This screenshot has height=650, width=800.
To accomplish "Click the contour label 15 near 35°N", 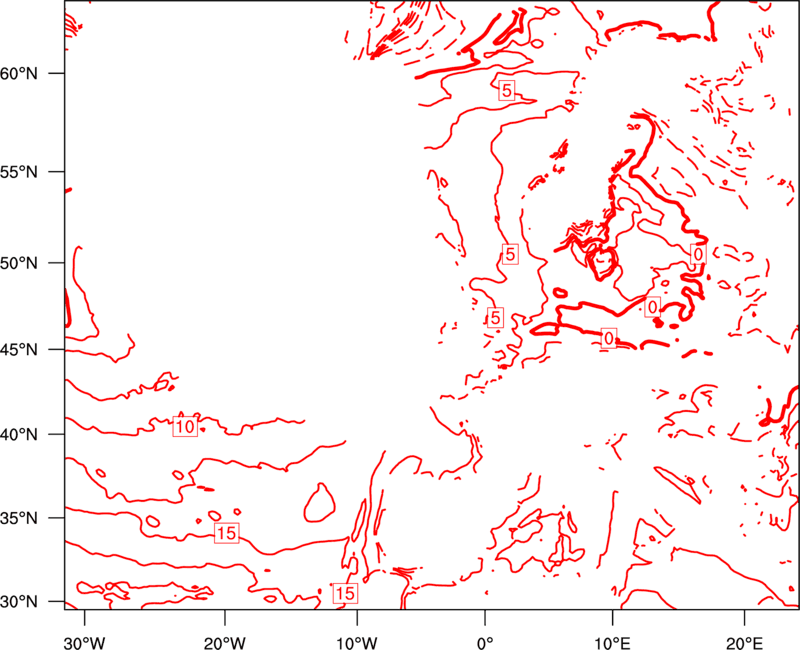I will 227,533.
